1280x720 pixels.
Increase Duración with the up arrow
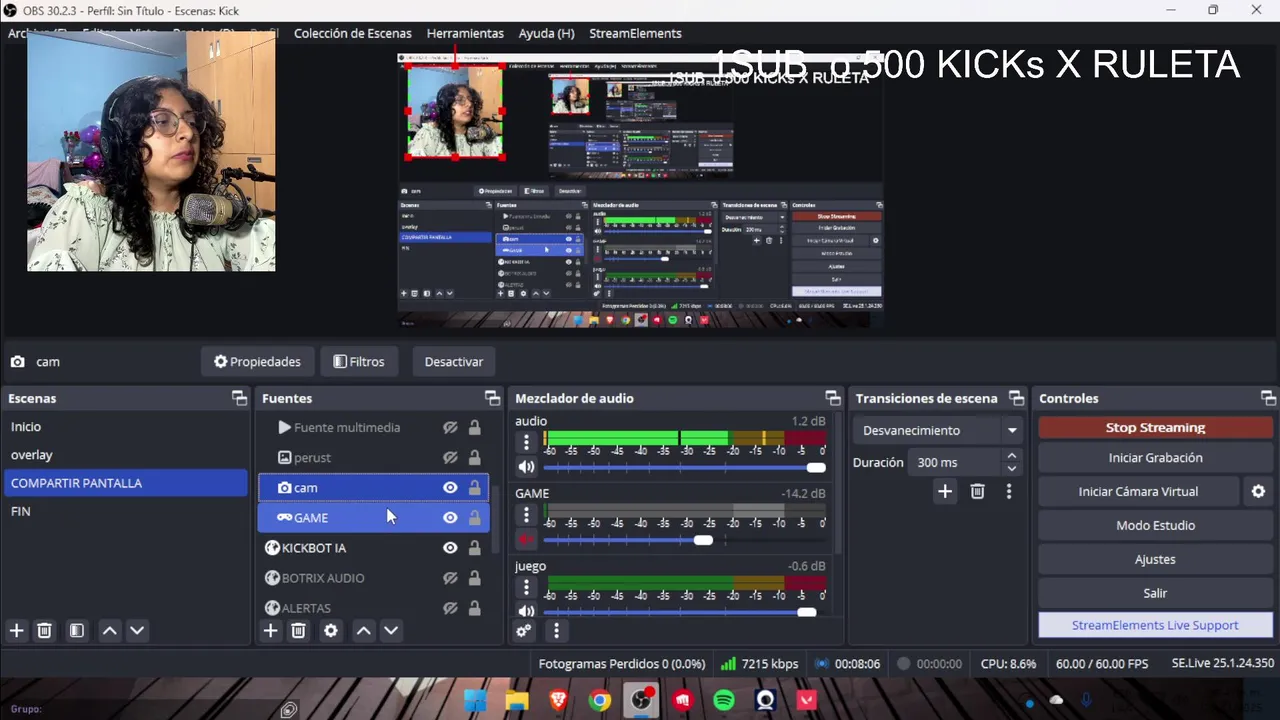pos(1011,456)
